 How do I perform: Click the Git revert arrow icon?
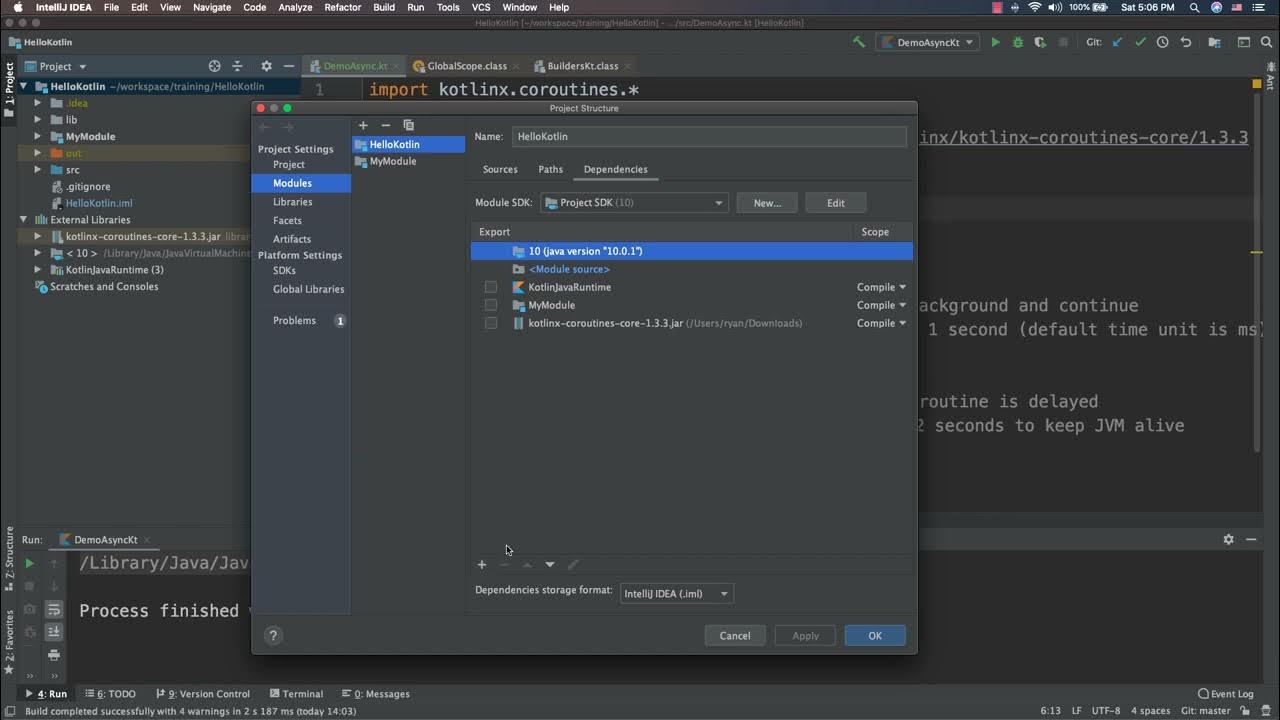click(x=1186, y=42)
